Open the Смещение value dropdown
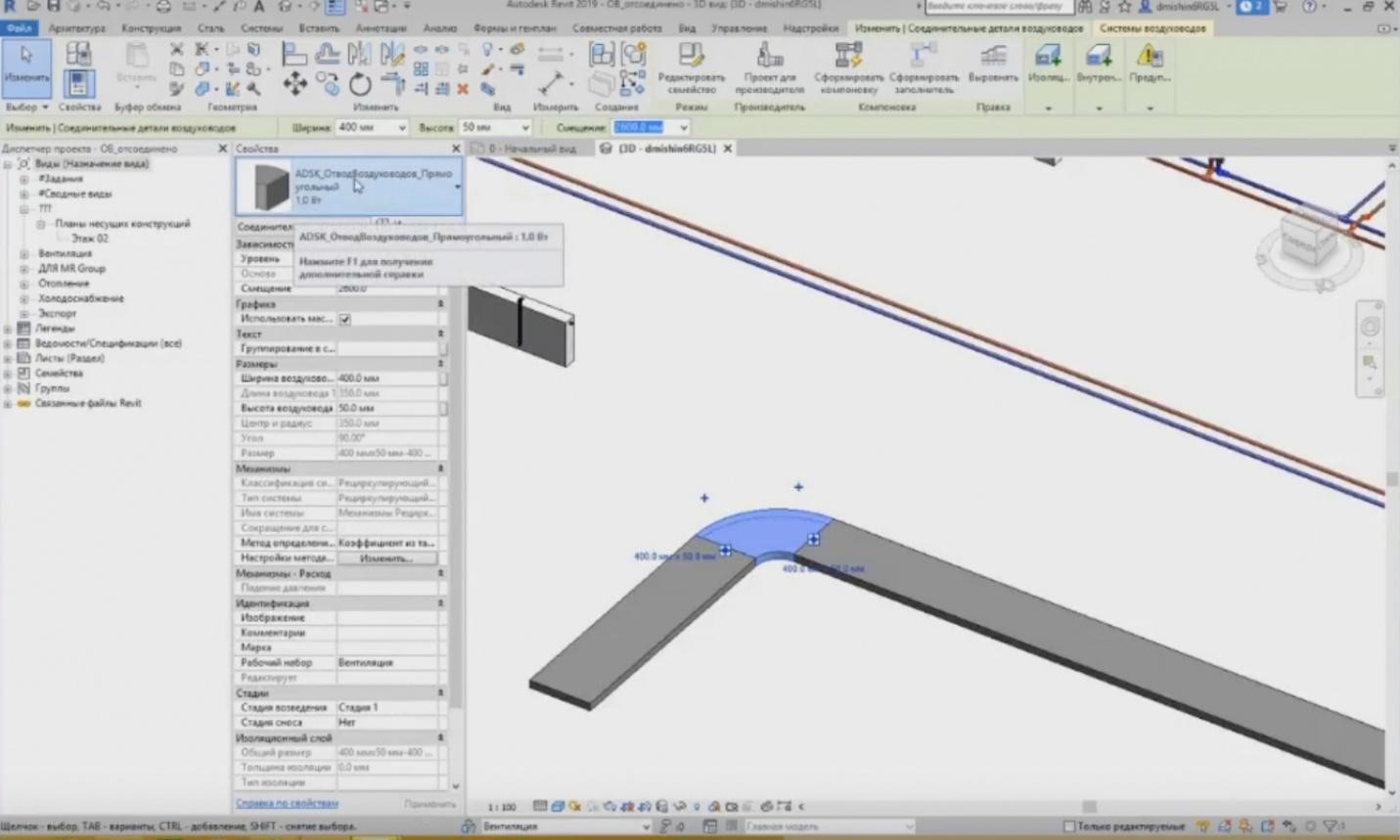The height and width of the screenshot is (840, 1400). tap(683, 127)
